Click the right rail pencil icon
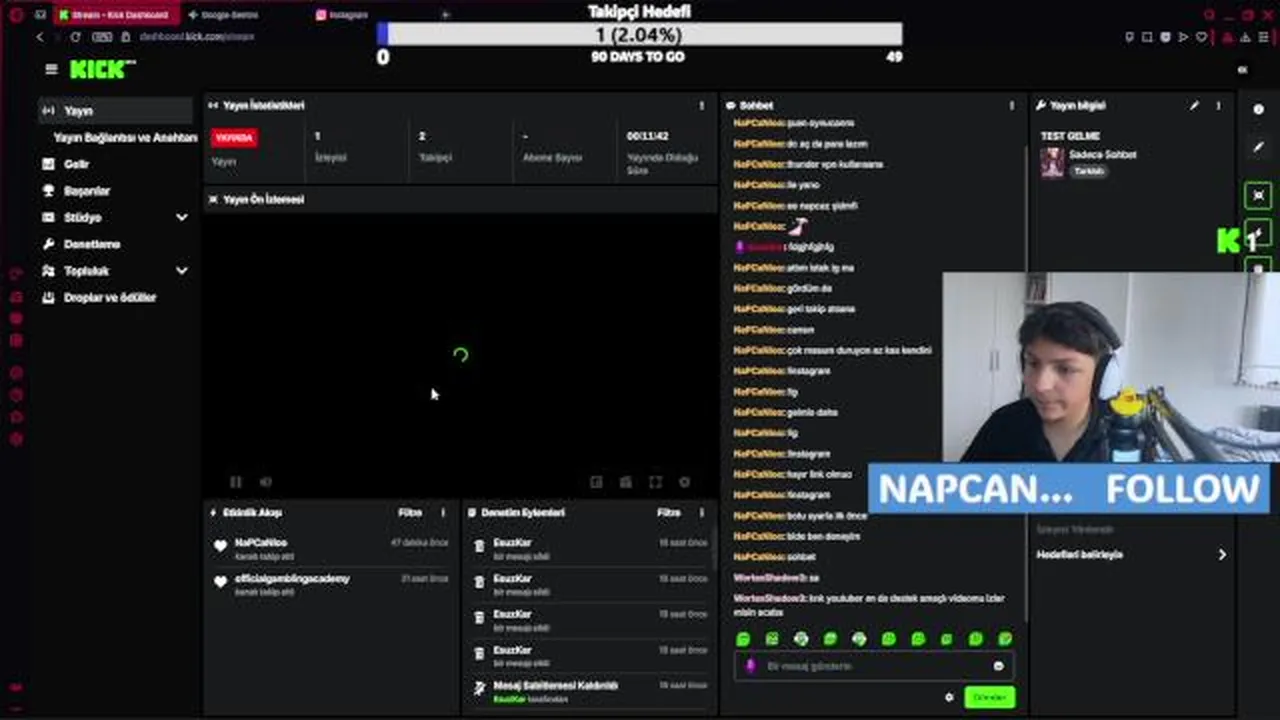Screen dimensions: 1280x720 [1259, 147]
